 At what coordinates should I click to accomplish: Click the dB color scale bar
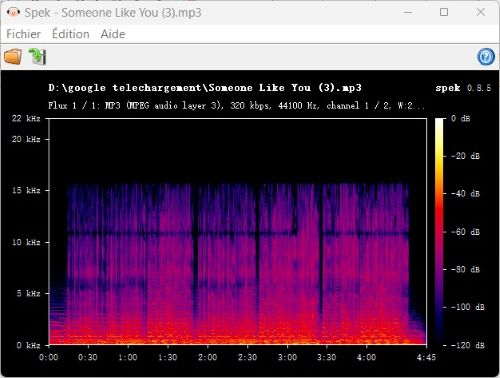tap(439, 231)
